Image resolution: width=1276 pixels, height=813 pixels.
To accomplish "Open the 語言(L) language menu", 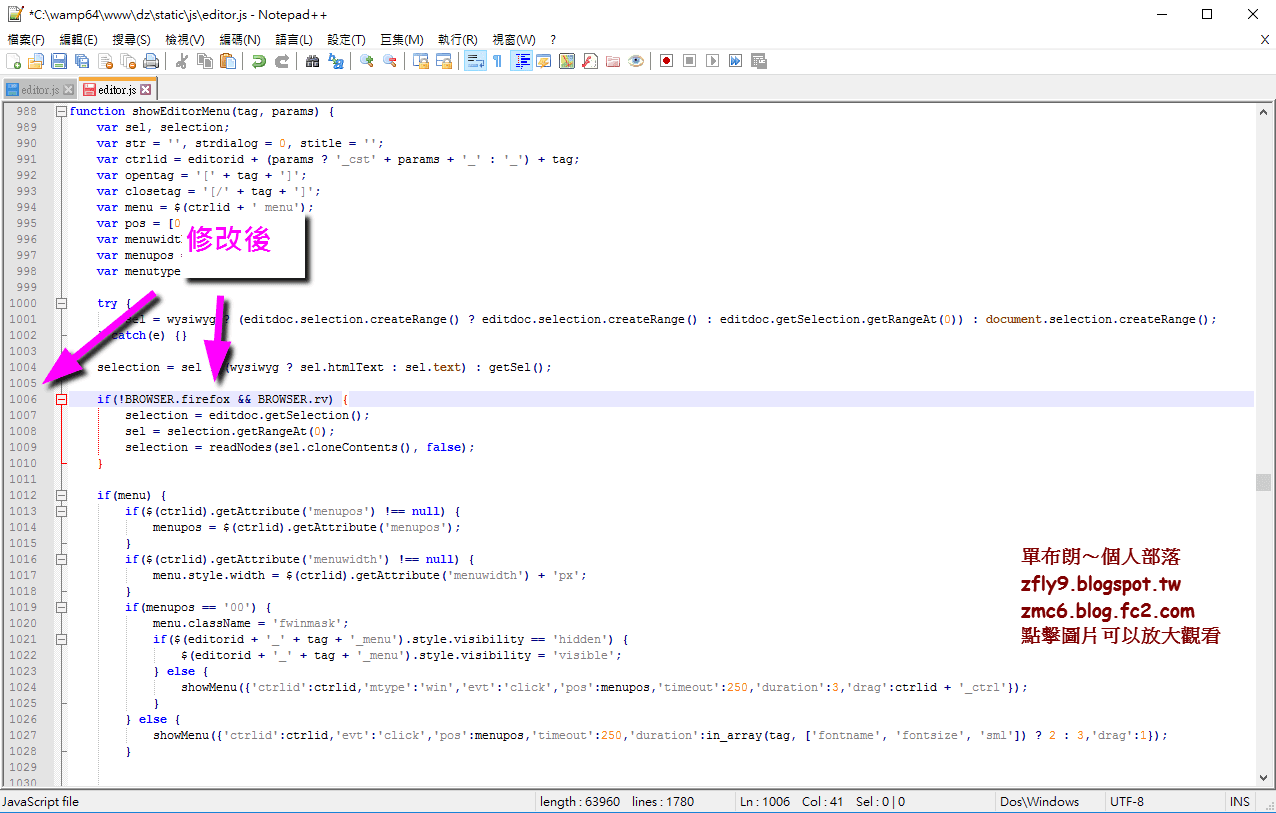I will click(x=294, y=39).
